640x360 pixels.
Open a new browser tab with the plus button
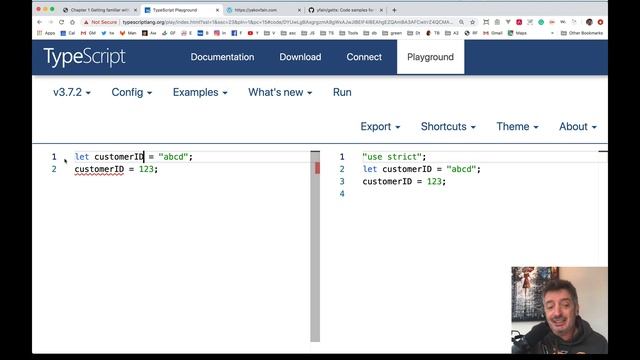(x=394, y=10)
